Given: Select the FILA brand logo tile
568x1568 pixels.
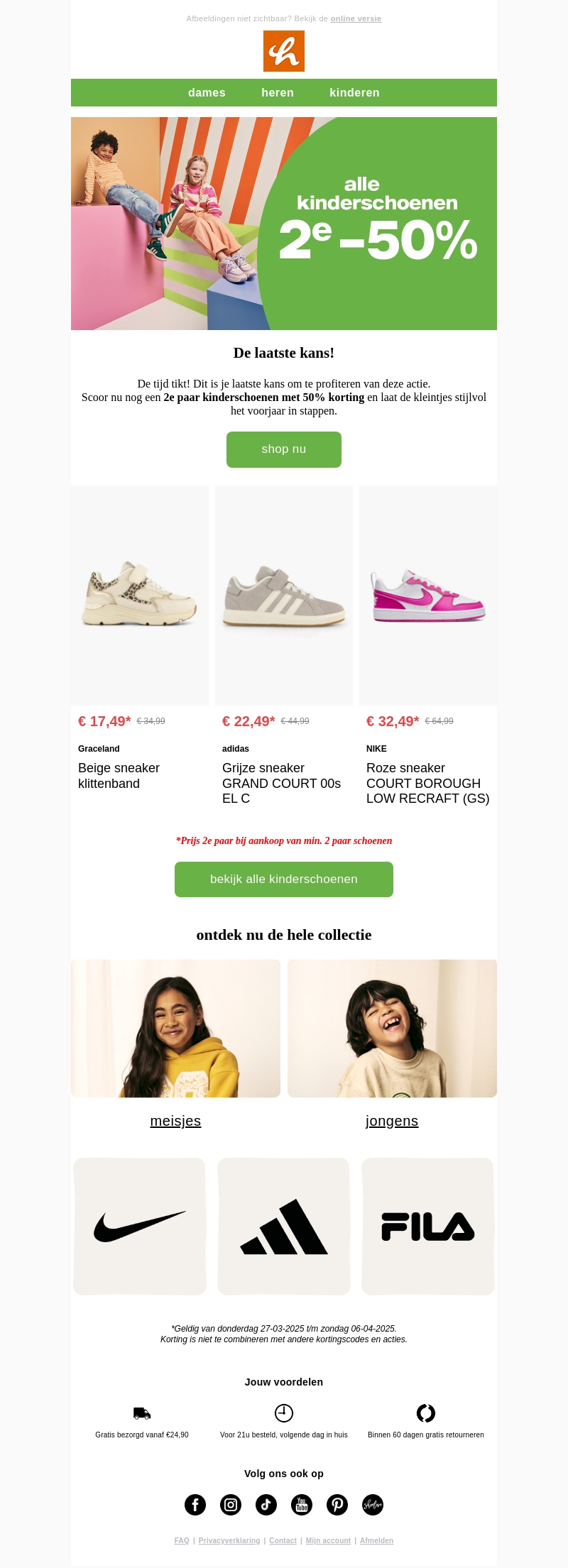Looking at the screenshot, I should tap(428, 1227).
